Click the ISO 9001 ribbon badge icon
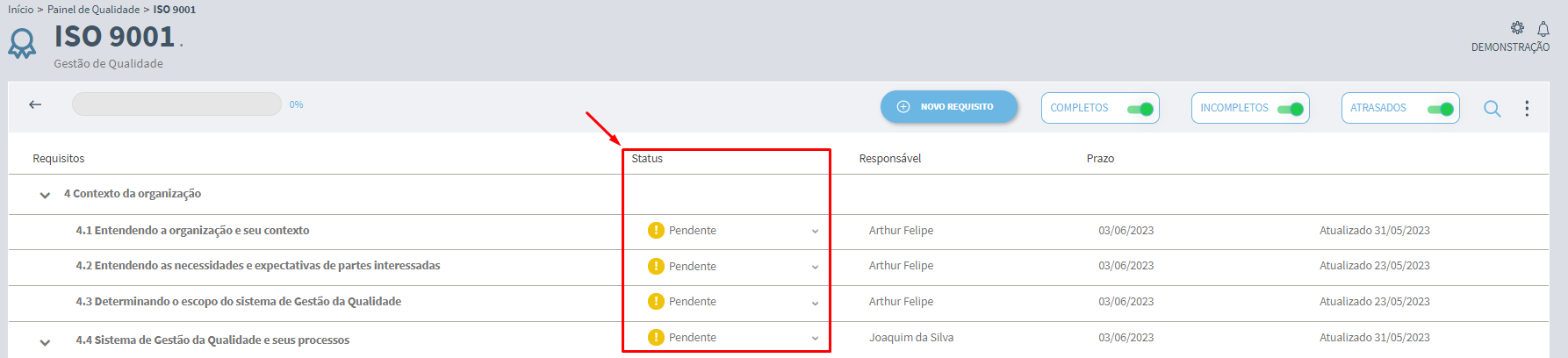Screen dimensions: 1568x358 pyautogui.click(x=22, y=43)
